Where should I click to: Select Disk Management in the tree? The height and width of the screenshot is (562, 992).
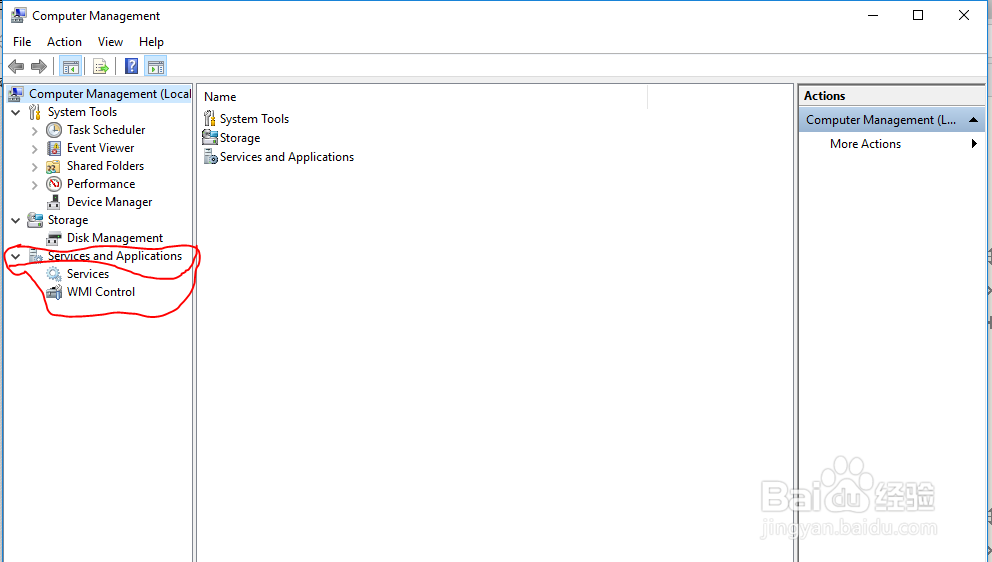(115, 238)
